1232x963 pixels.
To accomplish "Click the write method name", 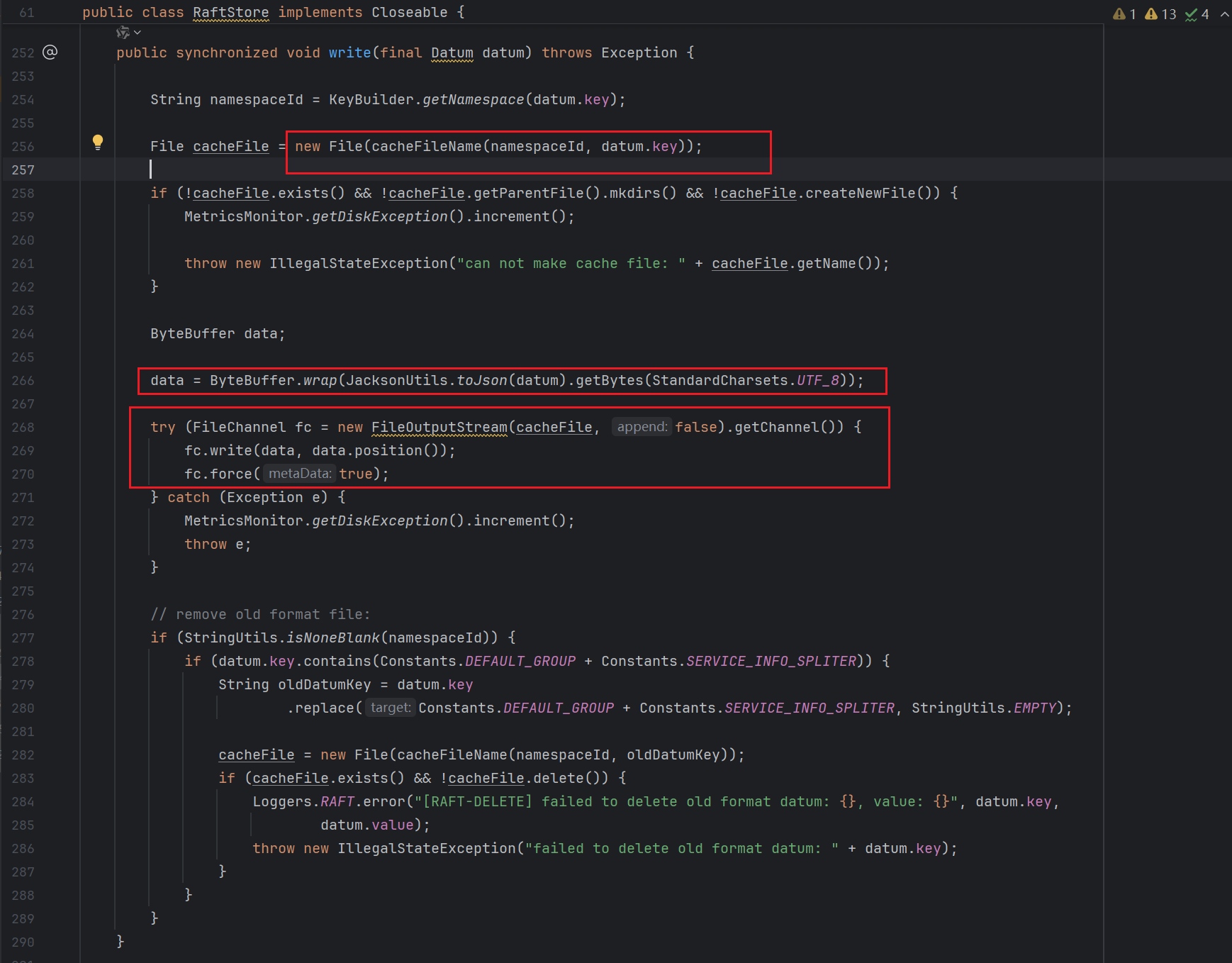I will coord(349,53).
